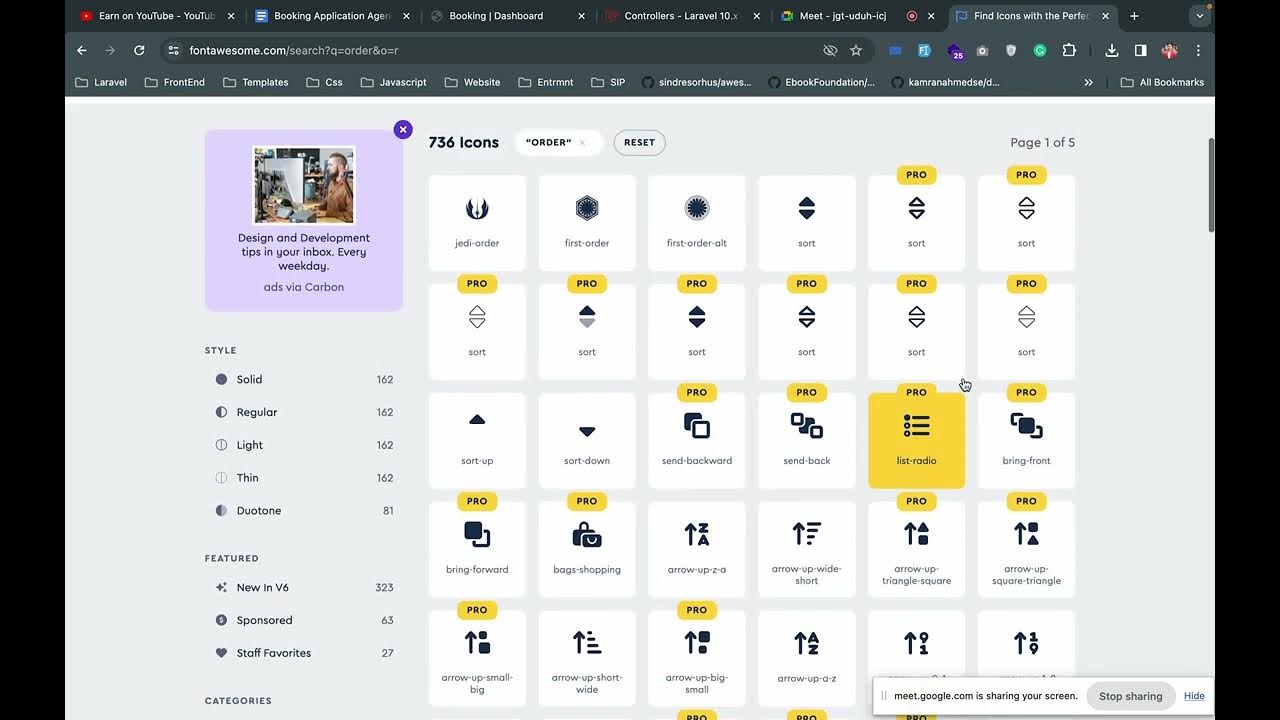Open the sort-down icon card
This screenshot has height=720, width=1280.
coord(587,440)
